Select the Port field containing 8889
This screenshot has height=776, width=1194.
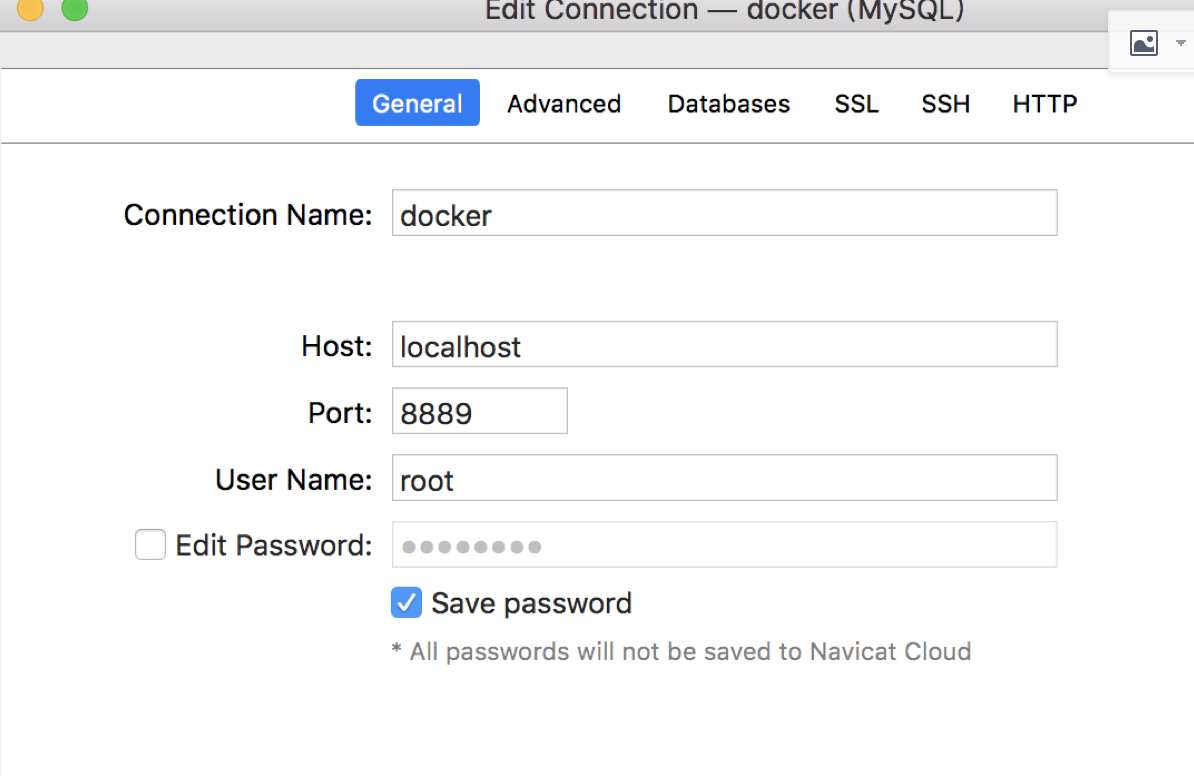click(x=479, y=410)
